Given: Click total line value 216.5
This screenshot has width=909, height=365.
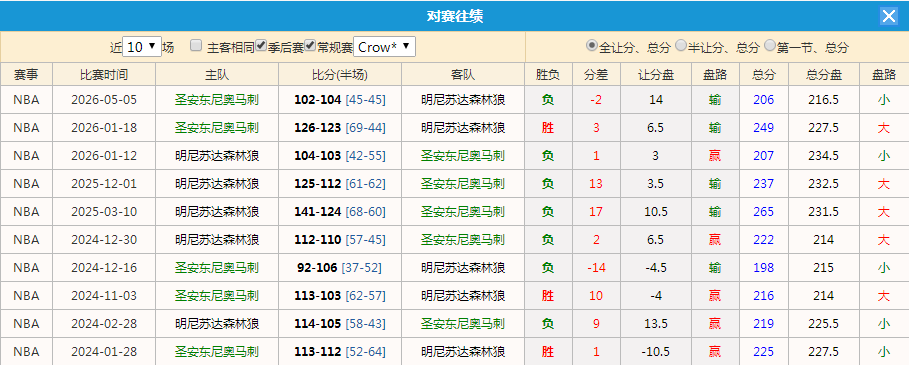Looking at the screenshot, I should [824, 100].
